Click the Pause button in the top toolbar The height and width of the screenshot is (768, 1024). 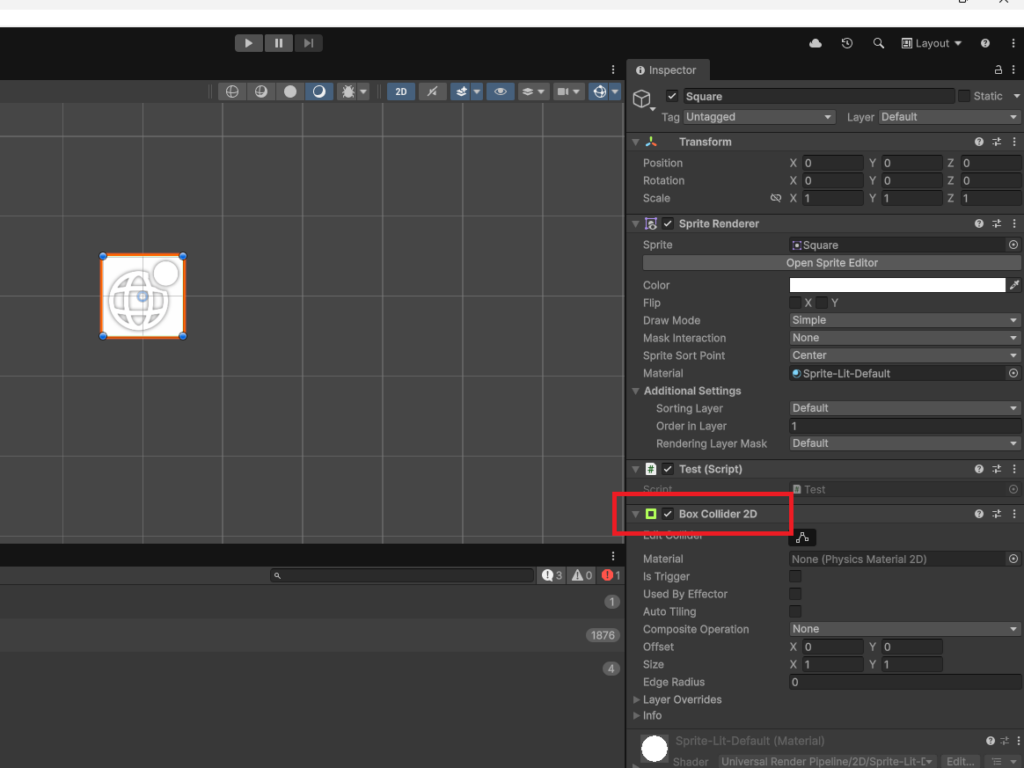[278, 43]
